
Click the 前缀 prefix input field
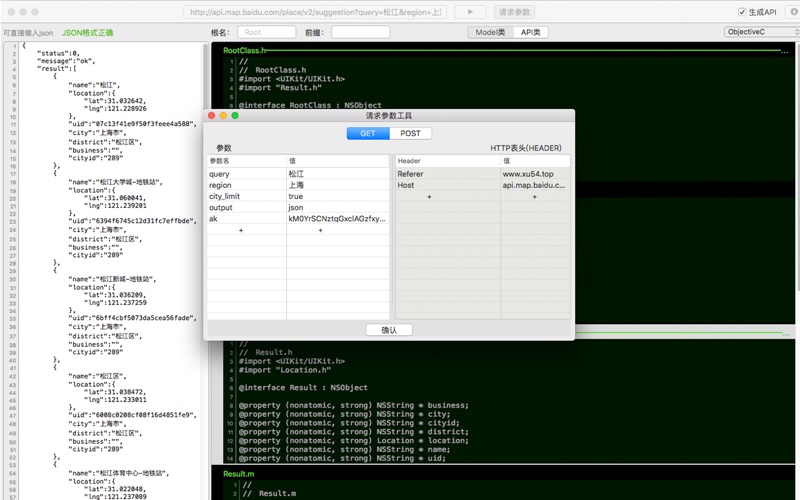click(360, 32)
